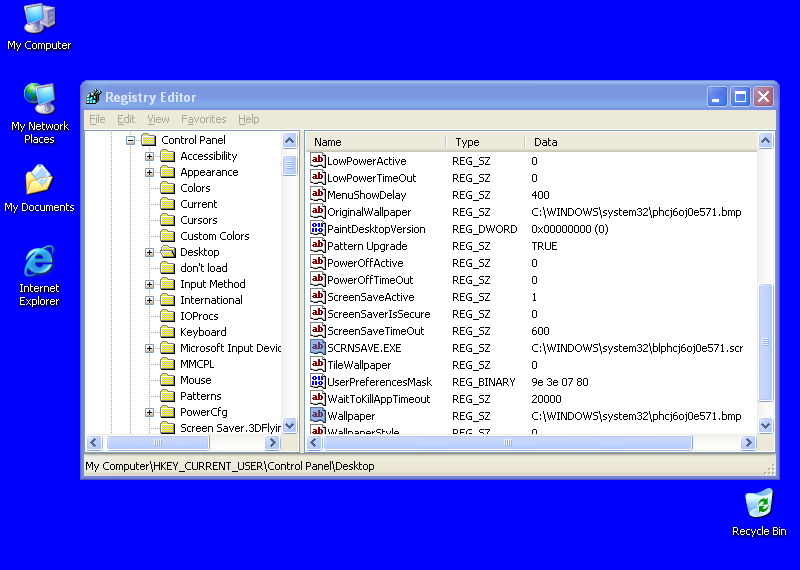Expand the Desktop key
This screenshot has width=800, height=570.
tap(149, 252)
